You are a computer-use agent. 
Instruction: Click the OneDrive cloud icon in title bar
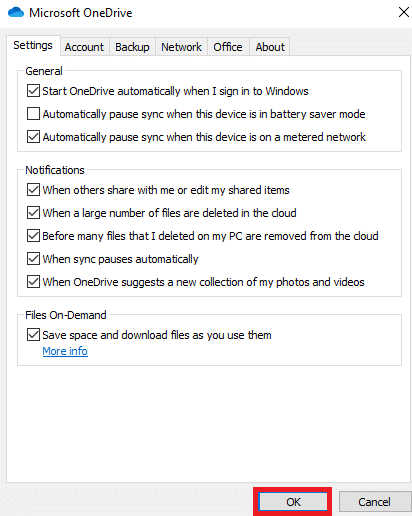point(16,13)
